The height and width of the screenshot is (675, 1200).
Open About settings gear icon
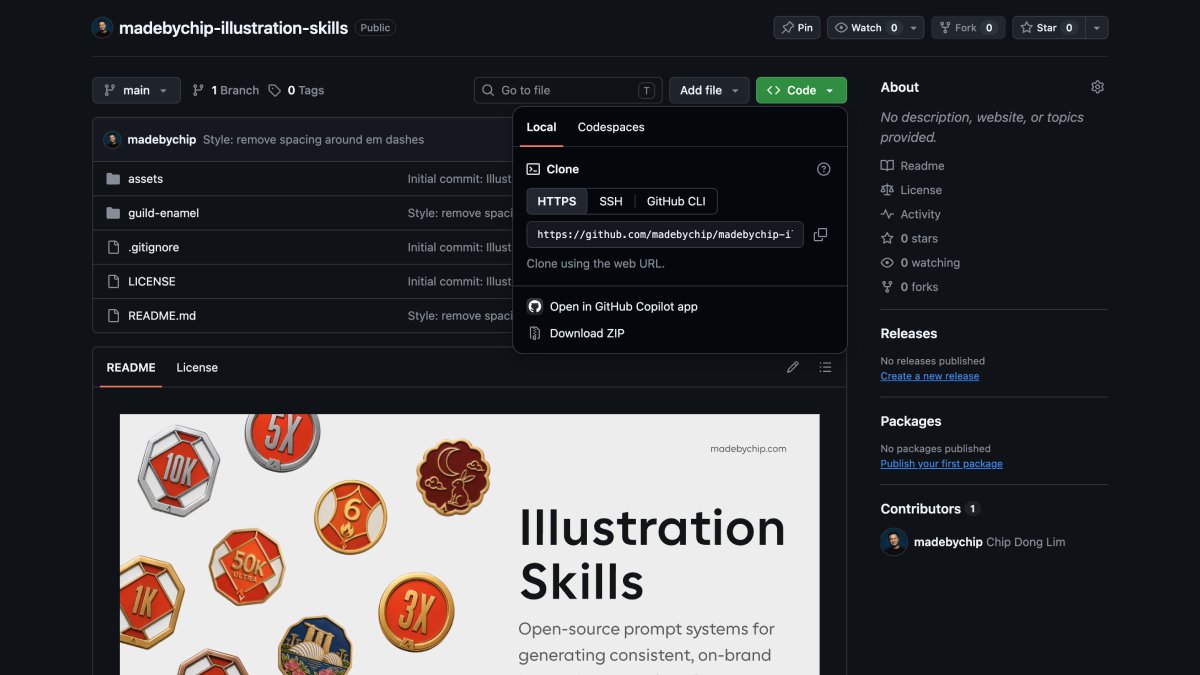(x=1097, y=87)
